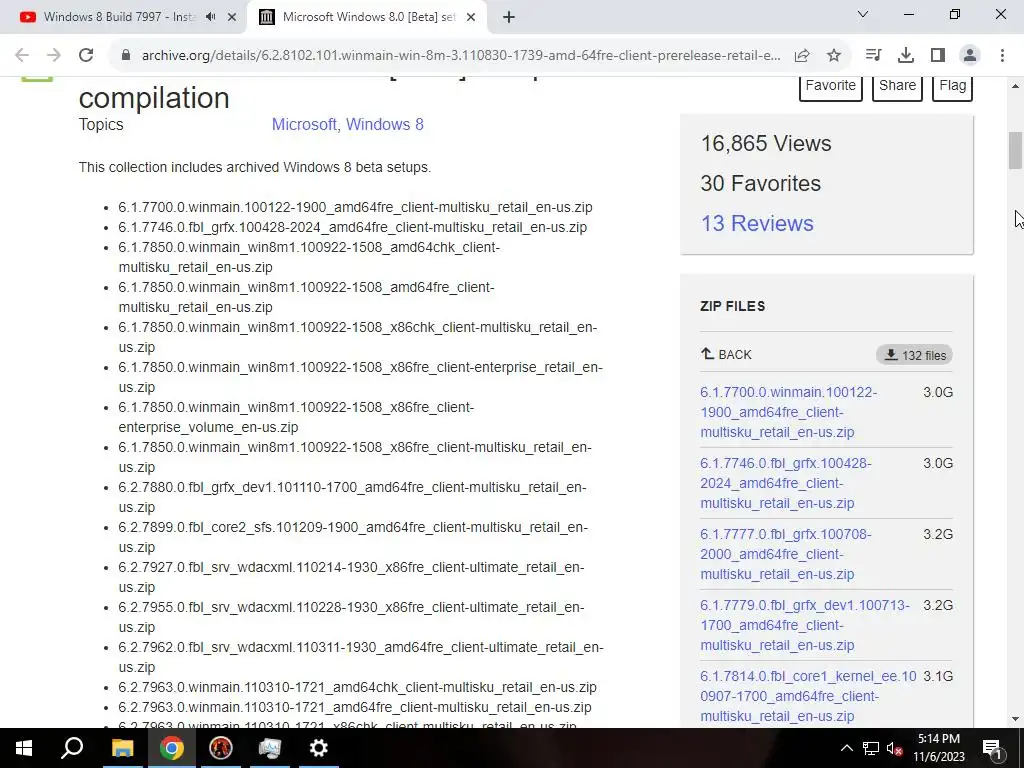Share this page from address bar
This screenshot has width=1024, height=768.
802,56
